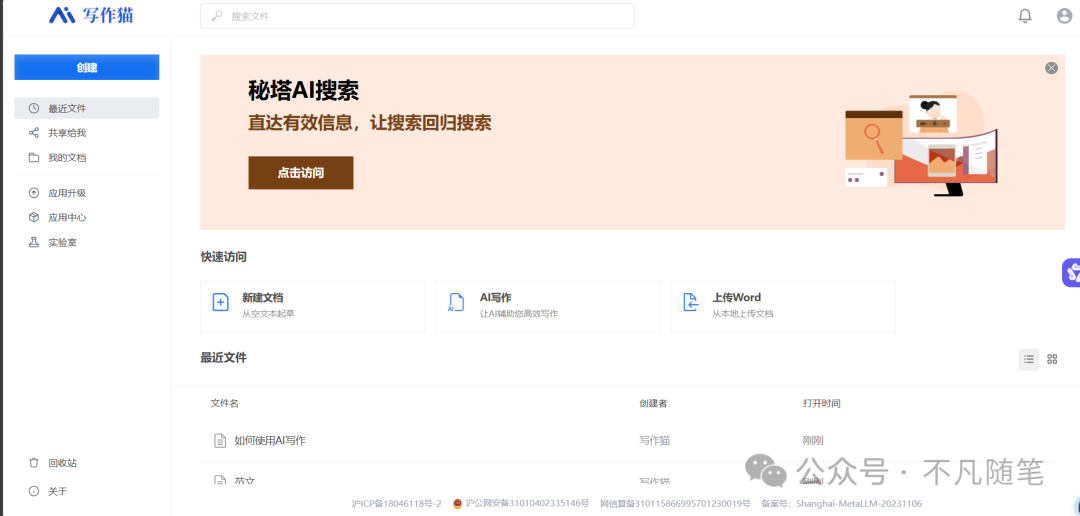Click the upgrade arrow icon beside 应用升级
The width and height of the screenshot is (1080, 516).
point(34,193)
